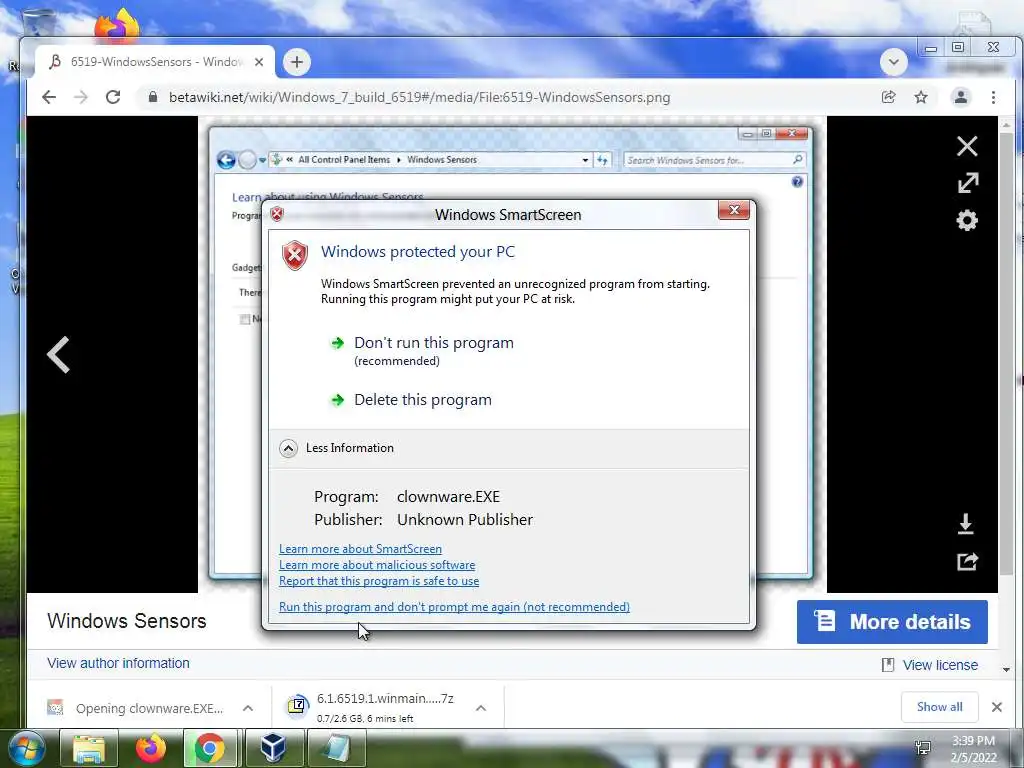The height and width of the screenshot is (768, 1024).
Task: Open VirtualBox cube icon on taskbar
Action: point(272,749)
